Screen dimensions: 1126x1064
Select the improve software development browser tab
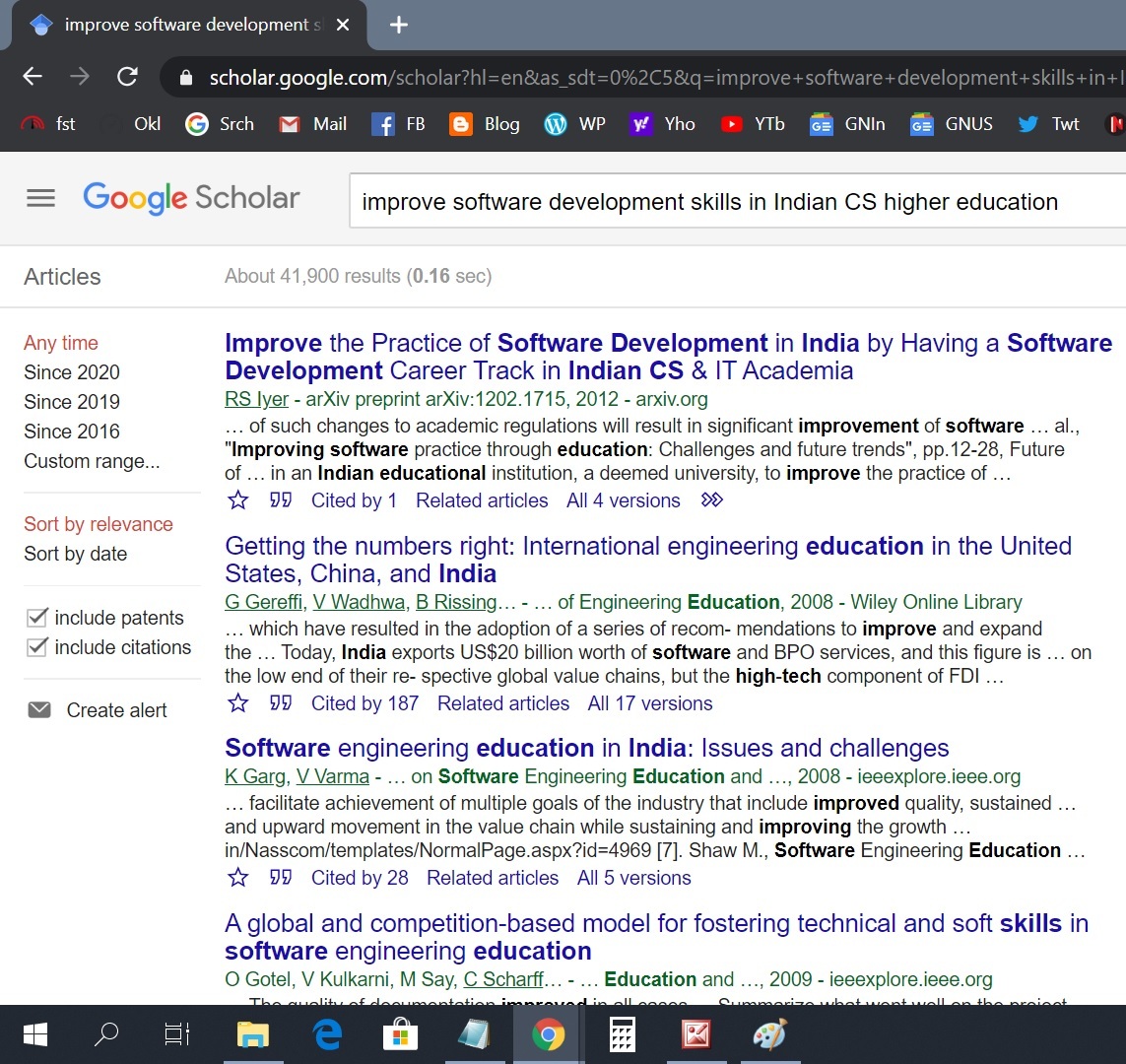(x=187, y=25)
